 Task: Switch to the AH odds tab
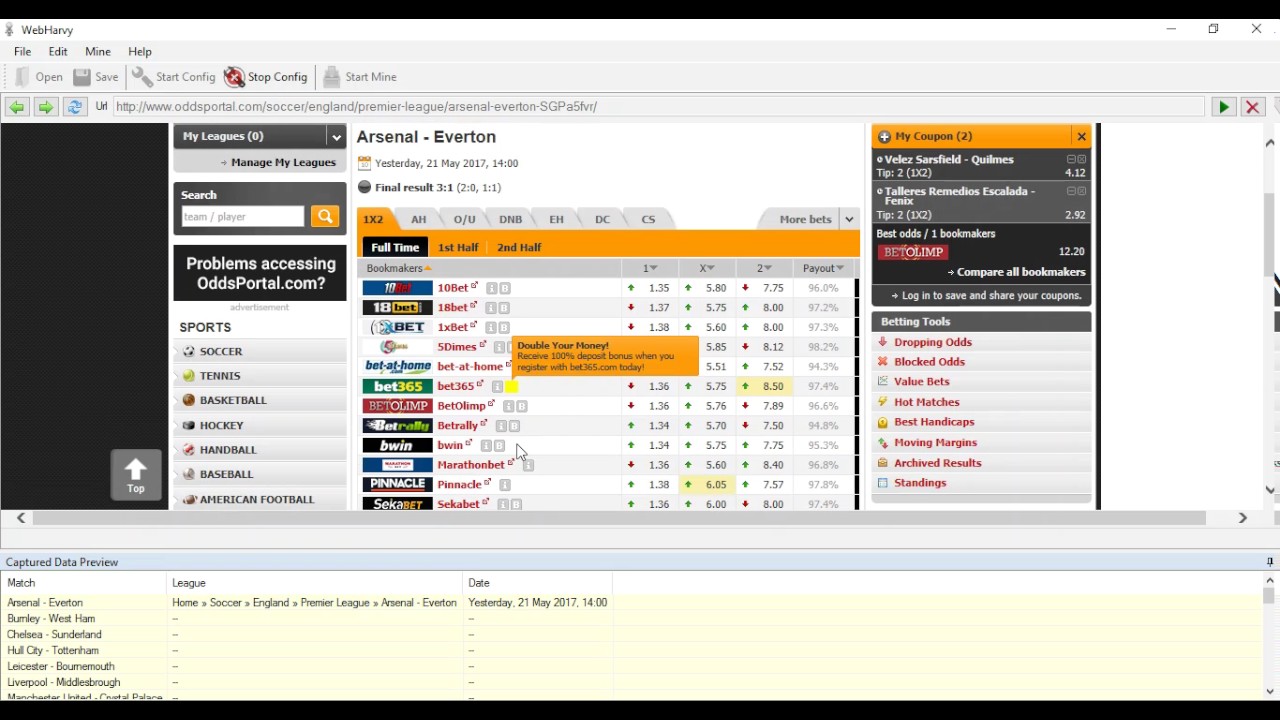coord(419,219)
